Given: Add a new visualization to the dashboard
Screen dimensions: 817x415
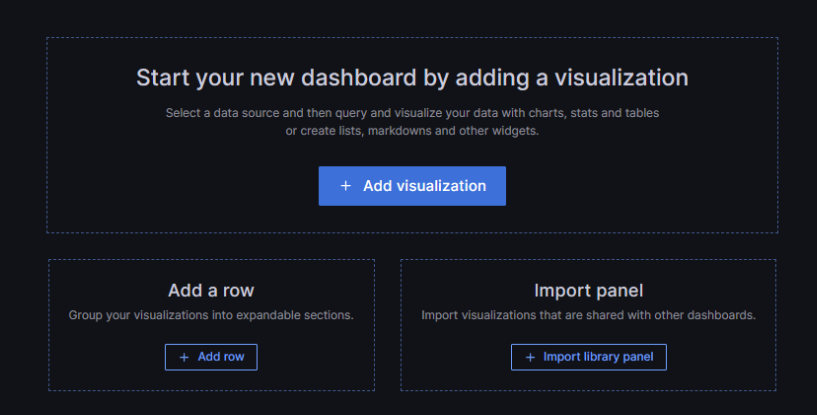Looking at the screenshot, I should 412,186.
